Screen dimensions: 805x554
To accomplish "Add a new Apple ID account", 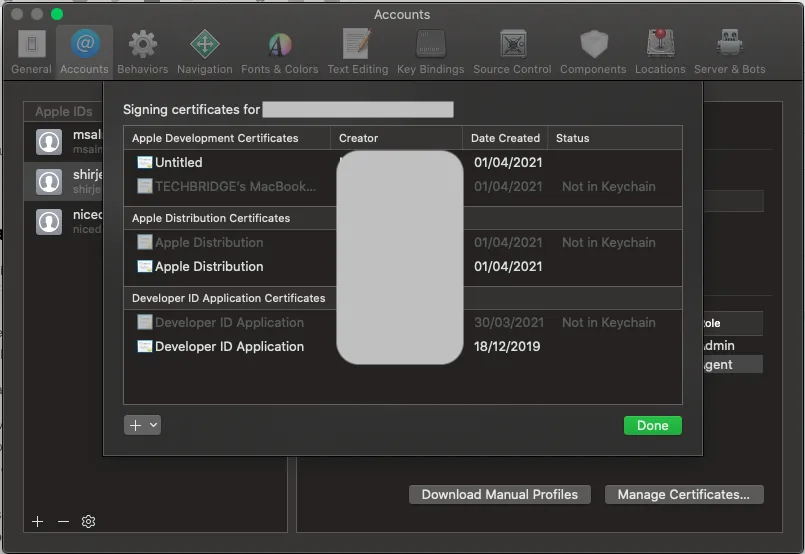I will coord(37,522).
